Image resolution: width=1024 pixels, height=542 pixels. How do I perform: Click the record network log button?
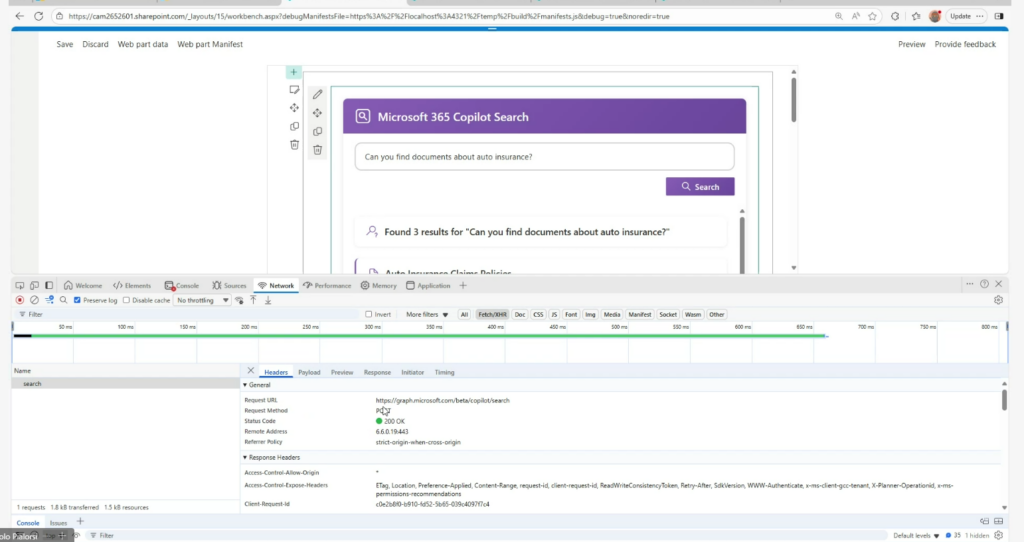pyautogui.click(x=20, y=300)
